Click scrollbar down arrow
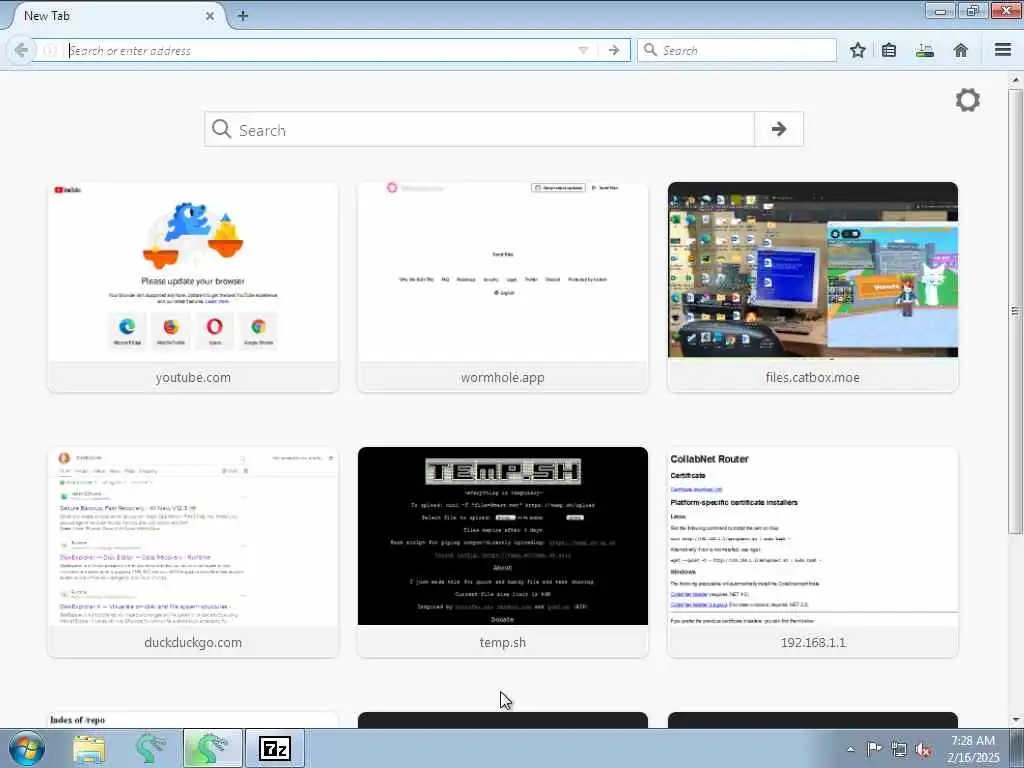 point(1015,720)
